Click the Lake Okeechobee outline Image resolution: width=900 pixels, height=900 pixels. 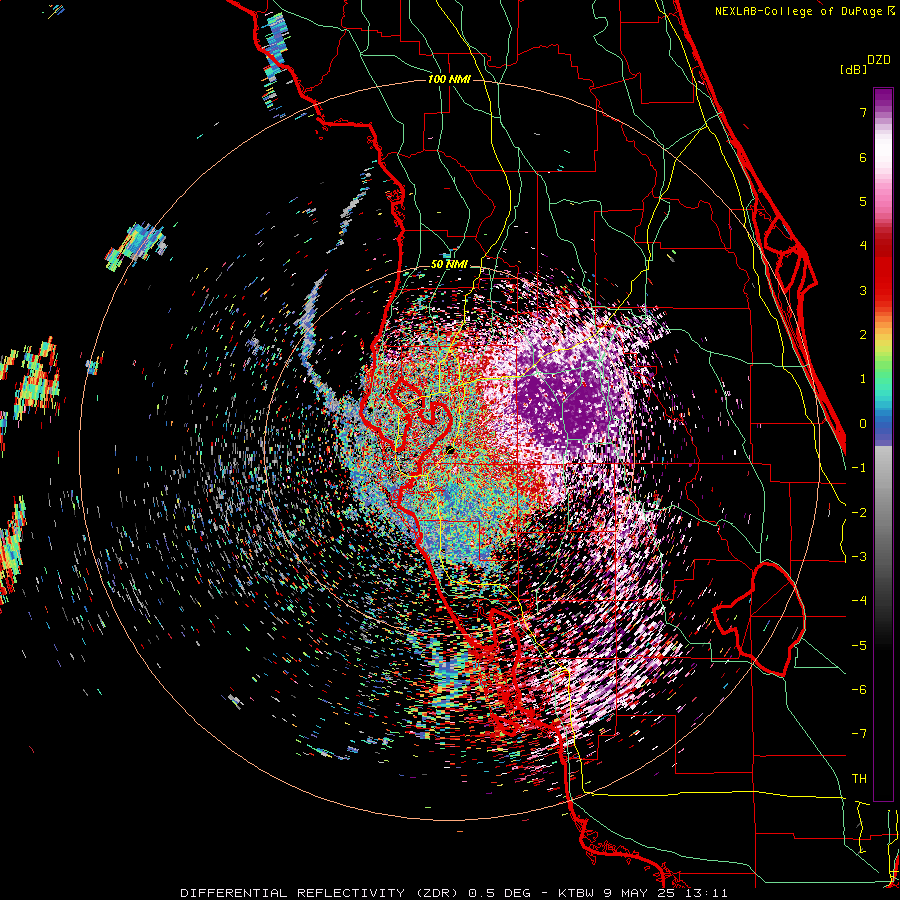(759, 619)
